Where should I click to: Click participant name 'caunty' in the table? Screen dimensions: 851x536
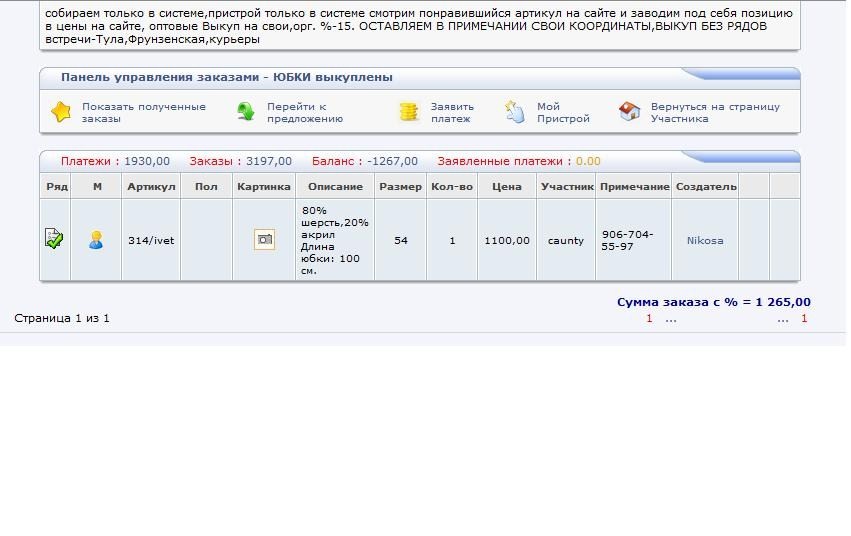click(x=565, y=241)
